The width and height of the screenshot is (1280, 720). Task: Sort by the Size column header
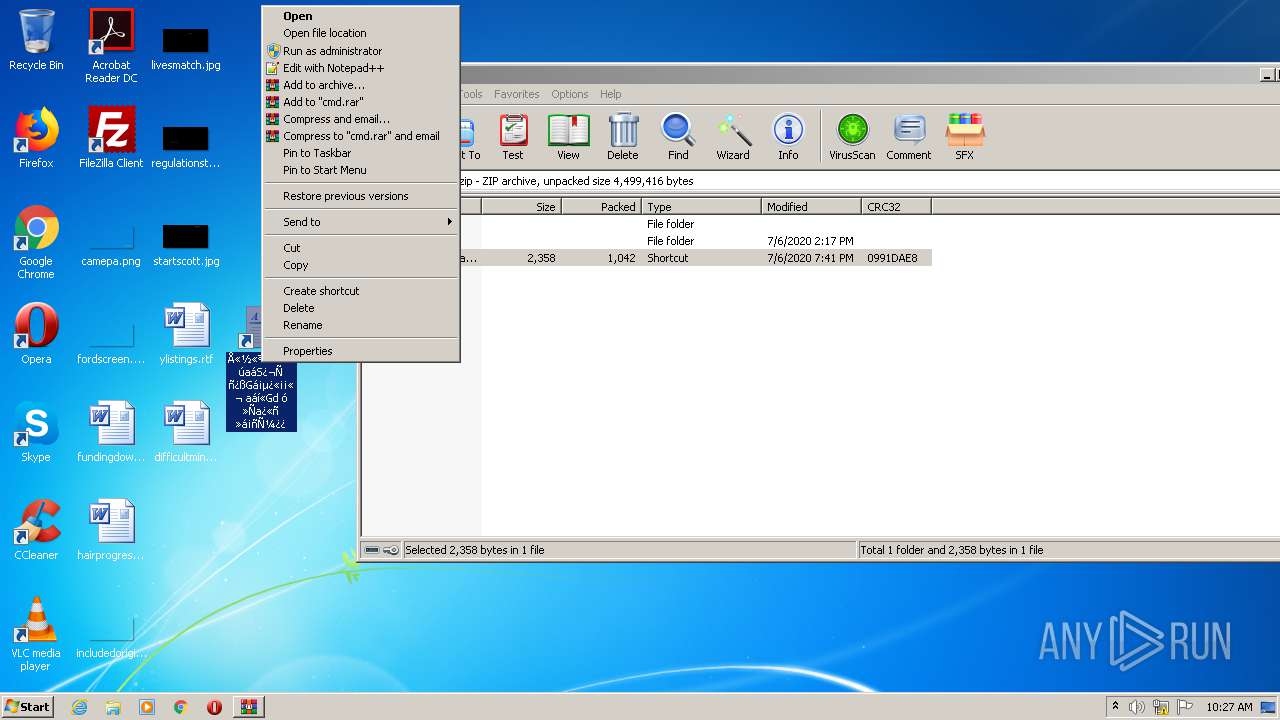(x=521, y=207)
